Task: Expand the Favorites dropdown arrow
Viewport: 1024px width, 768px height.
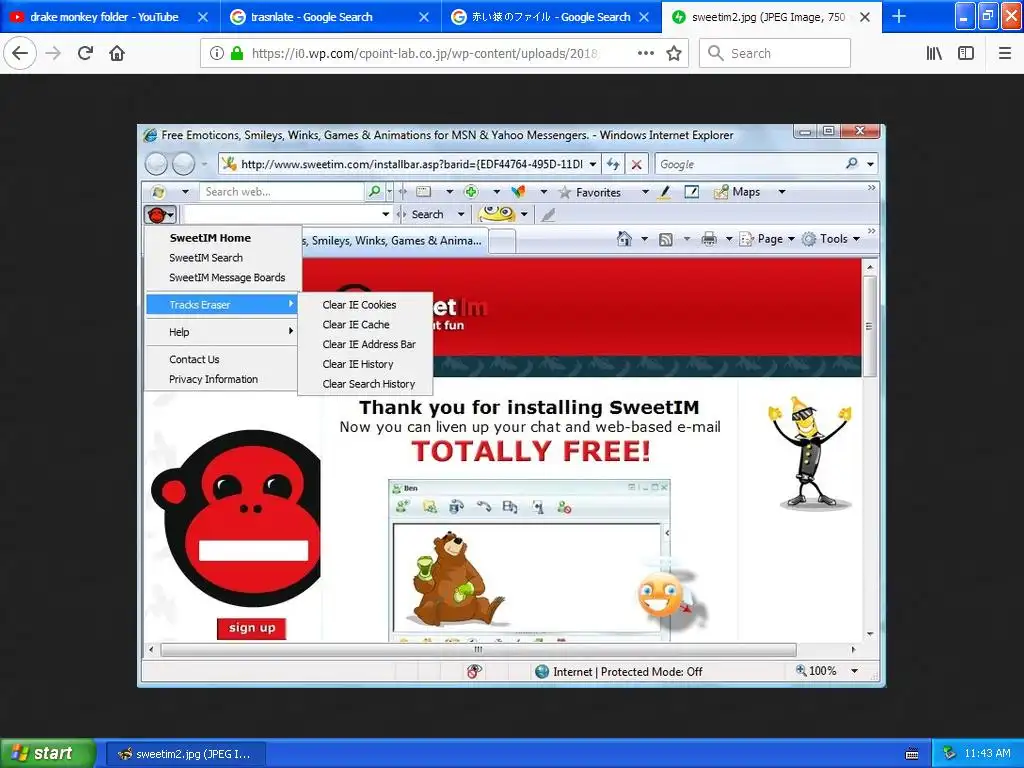Action: [645, 192]
